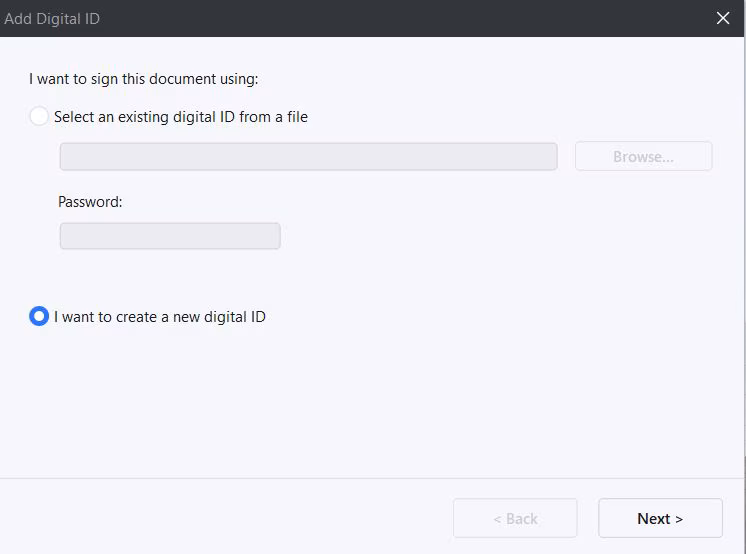746x554 pixels.
Task: Click the "I want to sign this document using:" heading
Action: (x=144, y=78)
